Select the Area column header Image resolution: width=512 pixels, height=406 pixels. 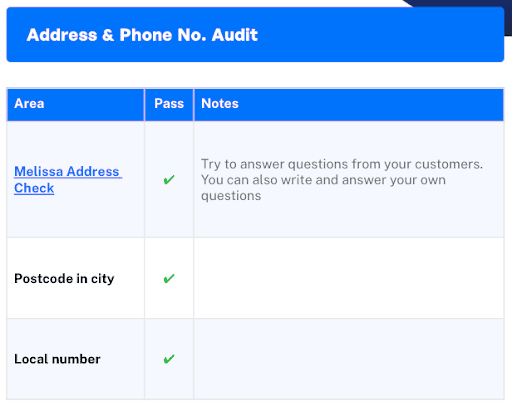(76, 104)
